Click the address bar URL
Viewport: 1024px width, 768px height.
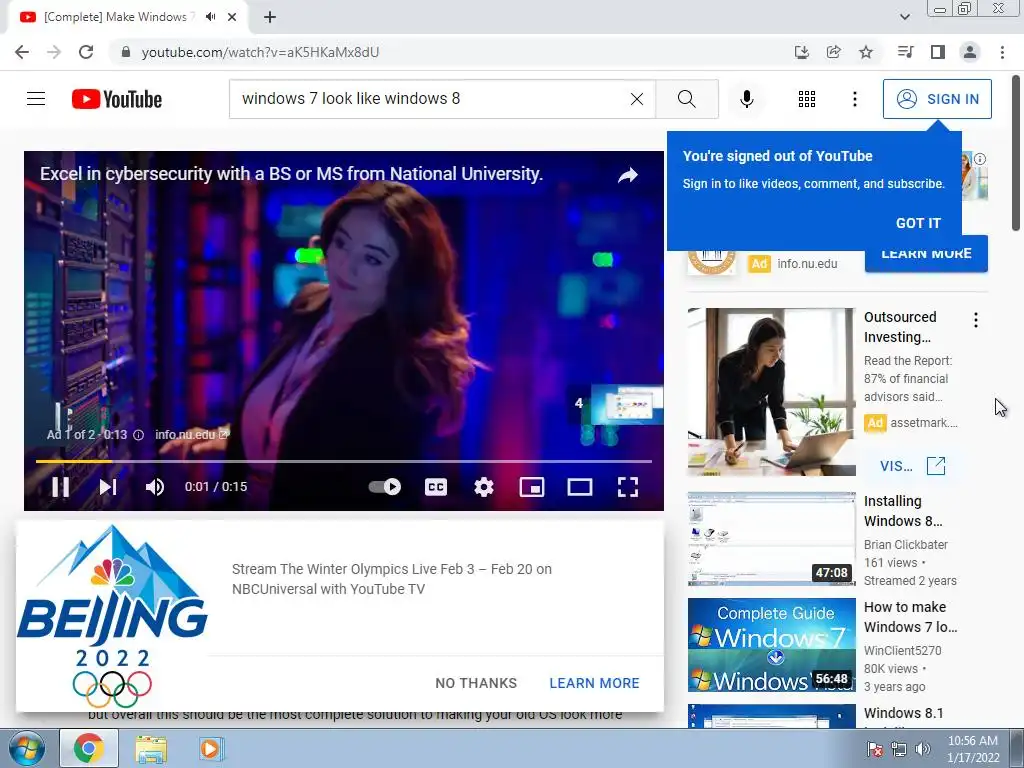pyautogui.click(x=260, y=52)
